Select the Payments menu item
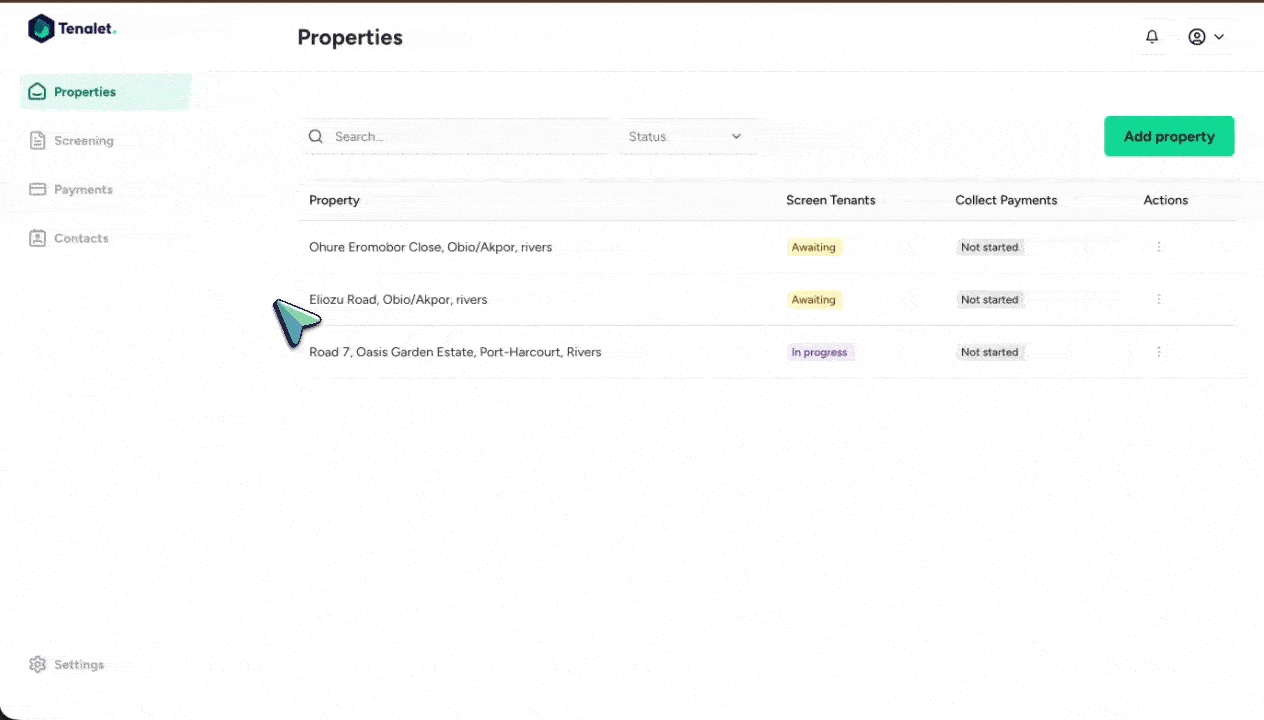 [x=83, y=189]
